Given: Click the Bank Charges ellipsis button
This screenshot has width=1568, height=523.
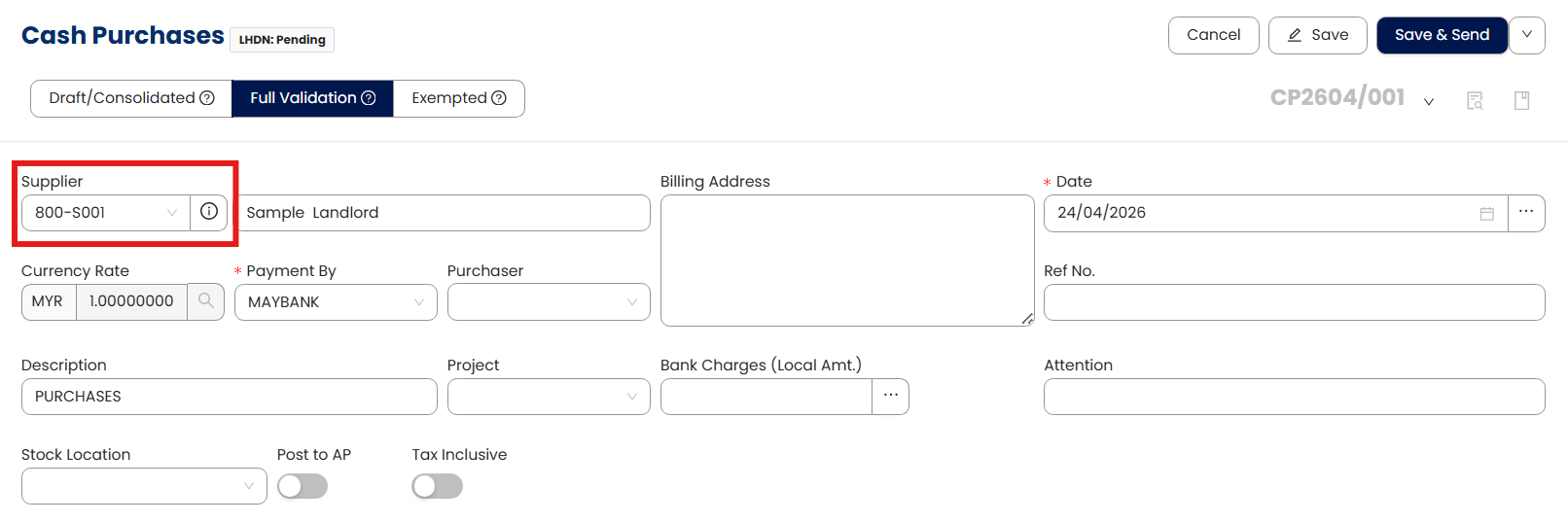Looking at the screenshot, I should (x=890, y=396).
